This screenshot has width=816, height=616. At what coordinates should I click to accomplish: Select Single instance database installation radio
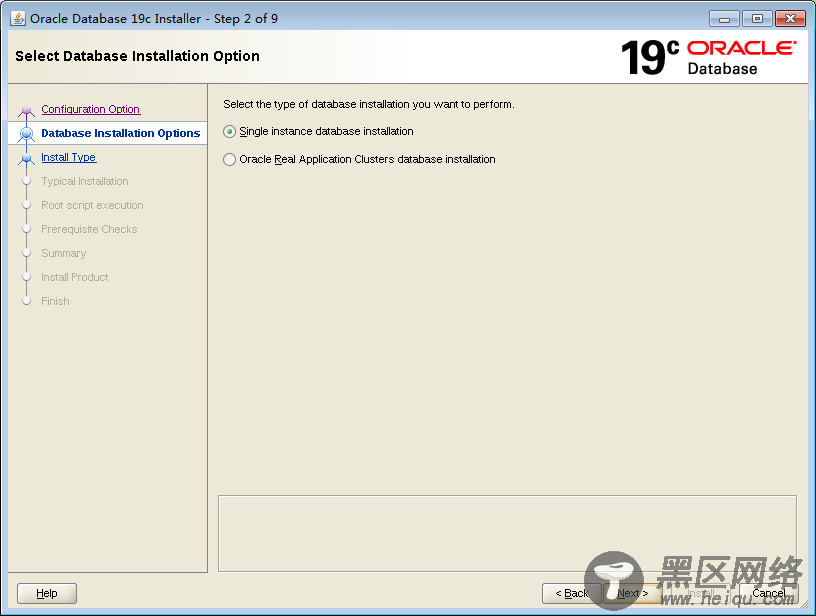click(x=230, y=132)
